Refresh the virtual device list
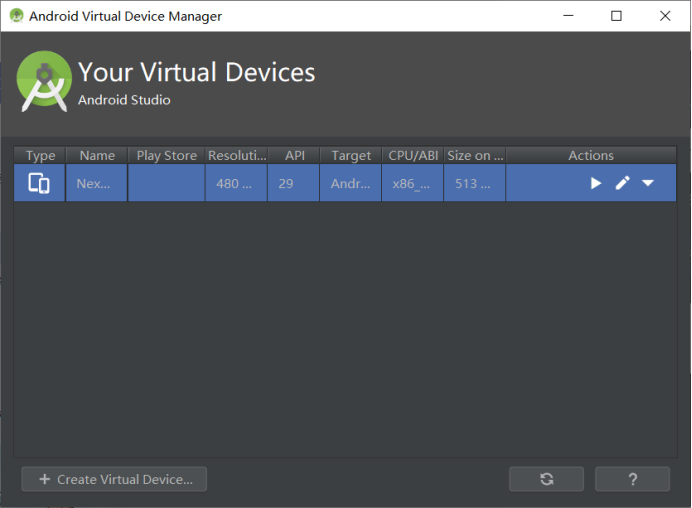This screenshot has height=508, width=692. [546, 479]
